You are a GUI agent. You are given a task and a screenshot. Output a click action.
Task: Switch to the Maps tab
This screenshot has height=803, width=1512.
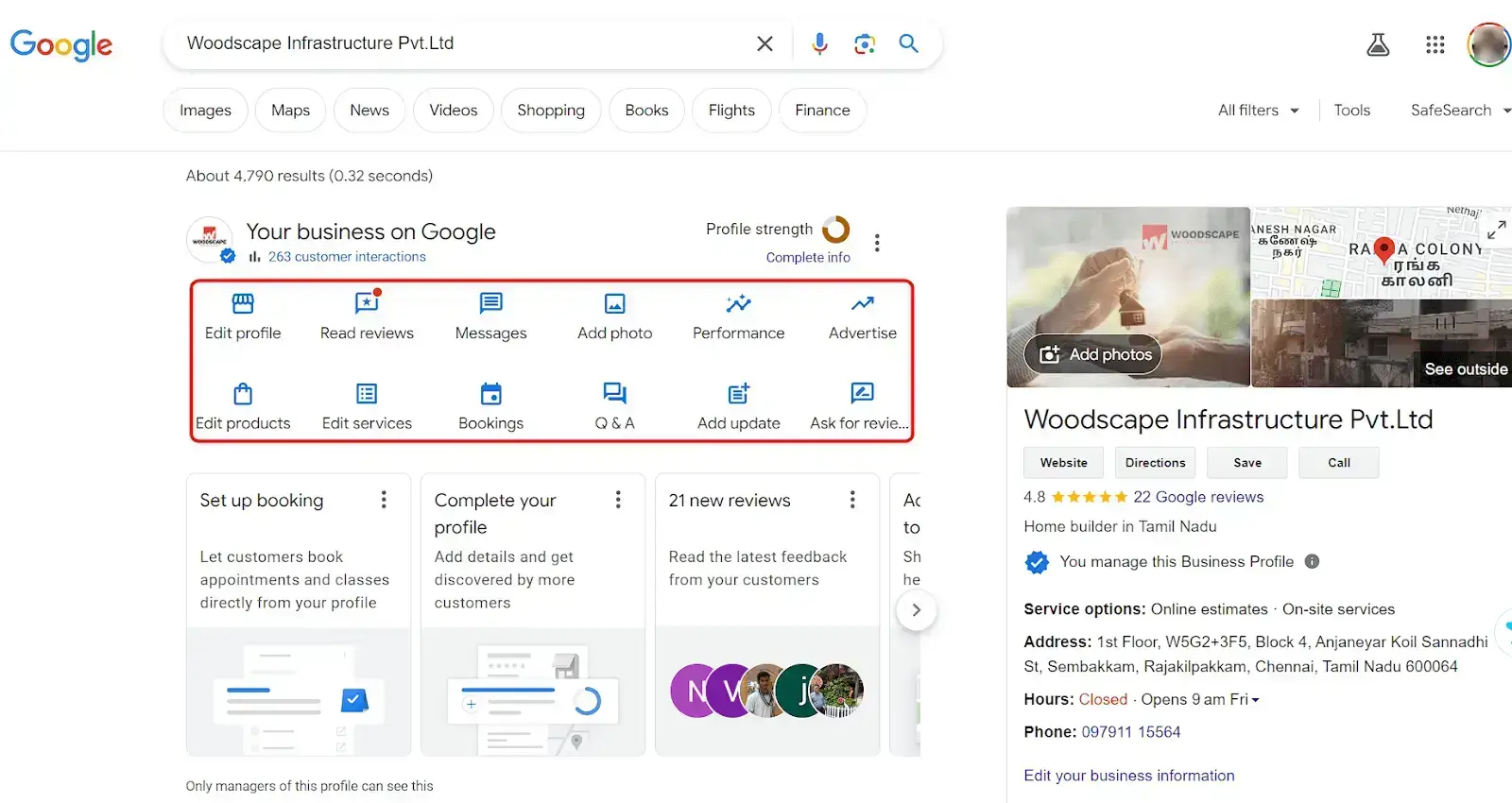click(290, 111)
